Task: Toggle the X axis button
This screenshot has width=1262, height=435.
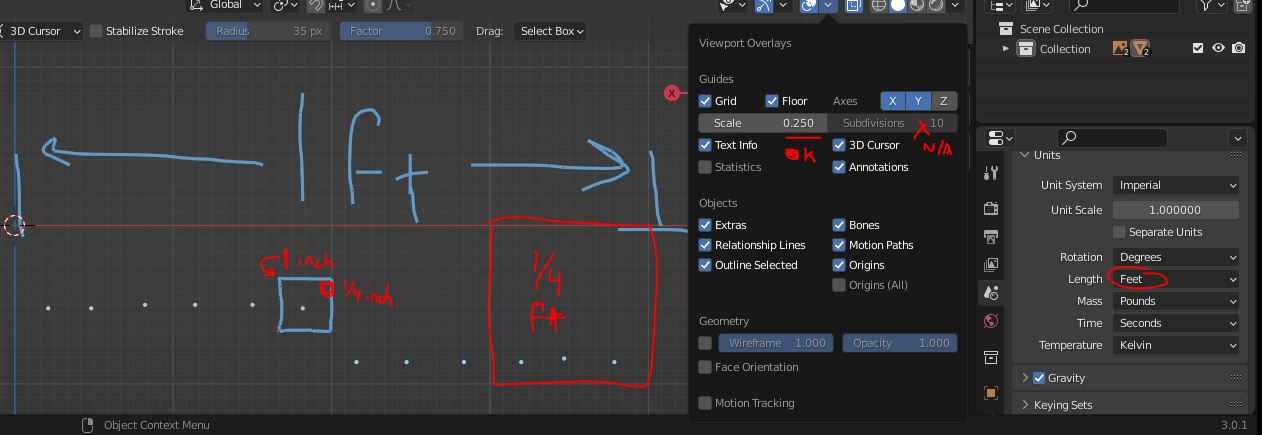Action: pyautogui.click(x=893, y=101)
